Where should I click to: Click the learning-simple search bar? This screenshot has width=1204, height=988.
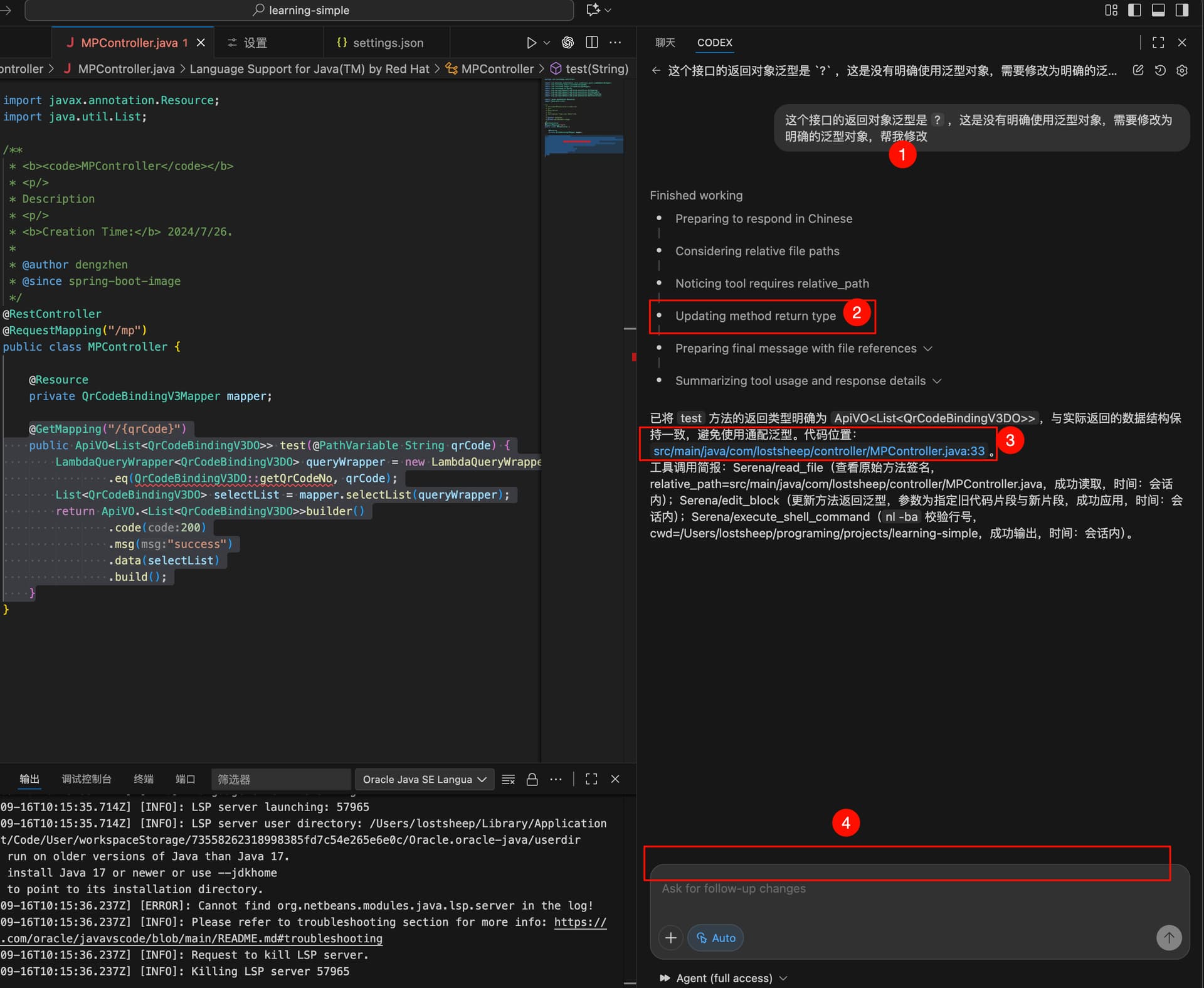[x=299, y=10]
